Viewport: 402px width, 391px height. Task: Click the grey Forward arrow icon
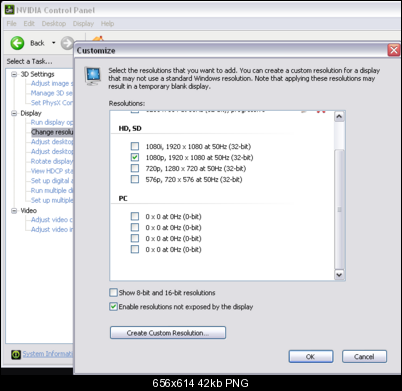pyautogui.click(x=67, y=43)
